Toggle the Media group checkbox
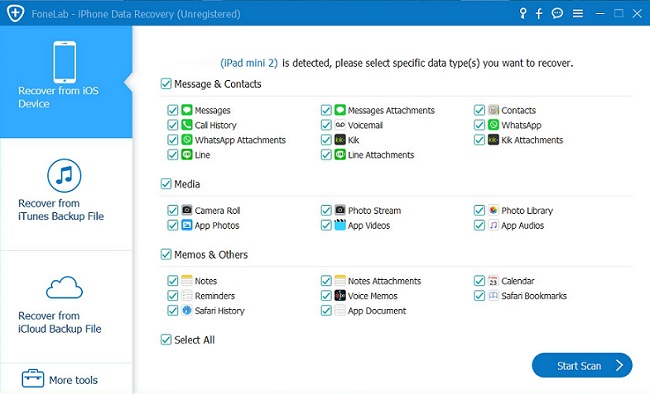The height and width of the screenshot is (394, 650). 166,184
